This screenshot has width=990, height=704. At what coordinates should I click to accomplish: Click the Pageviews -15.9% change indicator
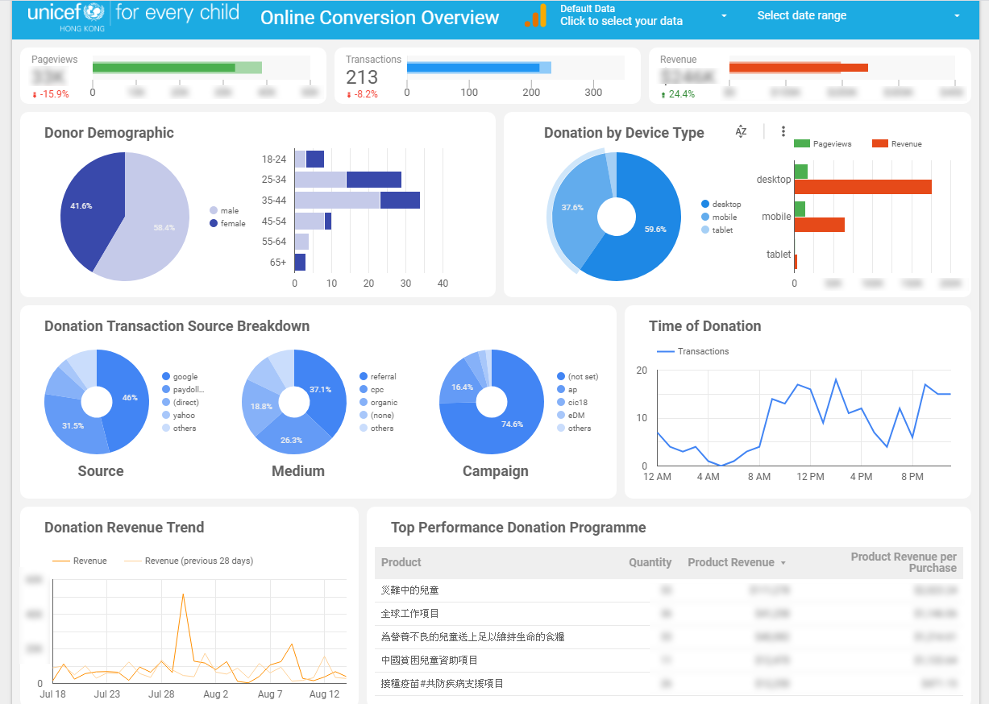(x=51, y=94)
